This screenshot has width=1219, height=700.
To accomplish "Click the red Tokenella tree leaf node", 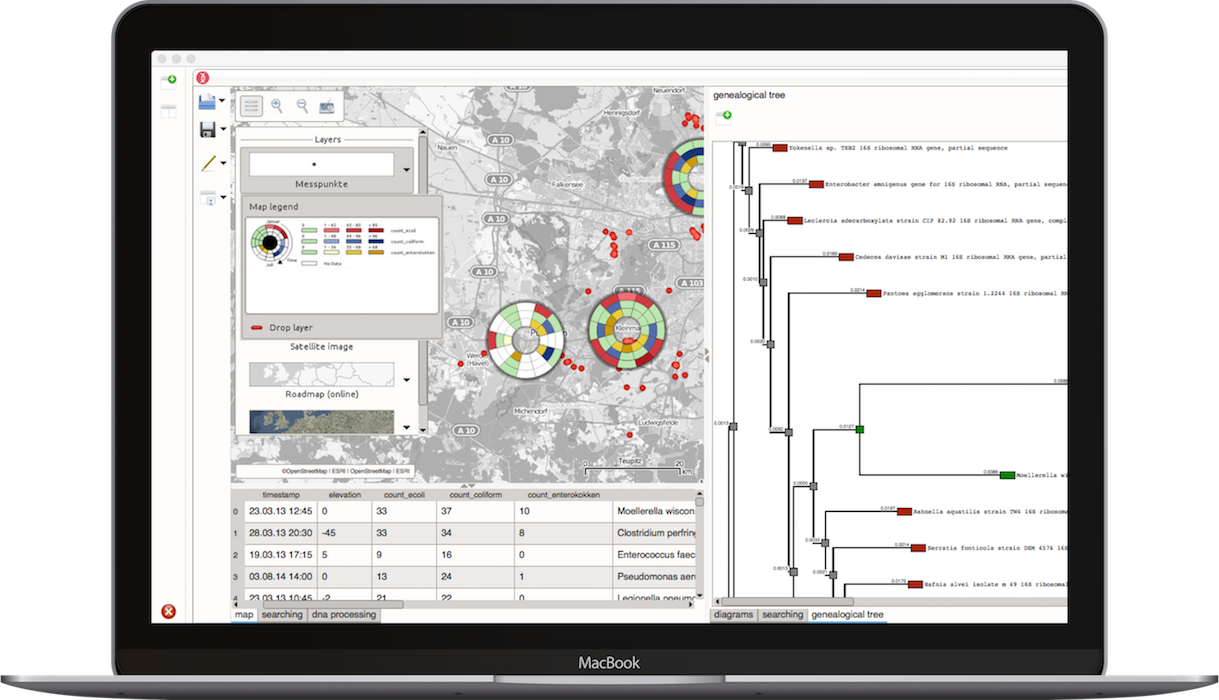I will pyautogui.click(x=780, y=148).
